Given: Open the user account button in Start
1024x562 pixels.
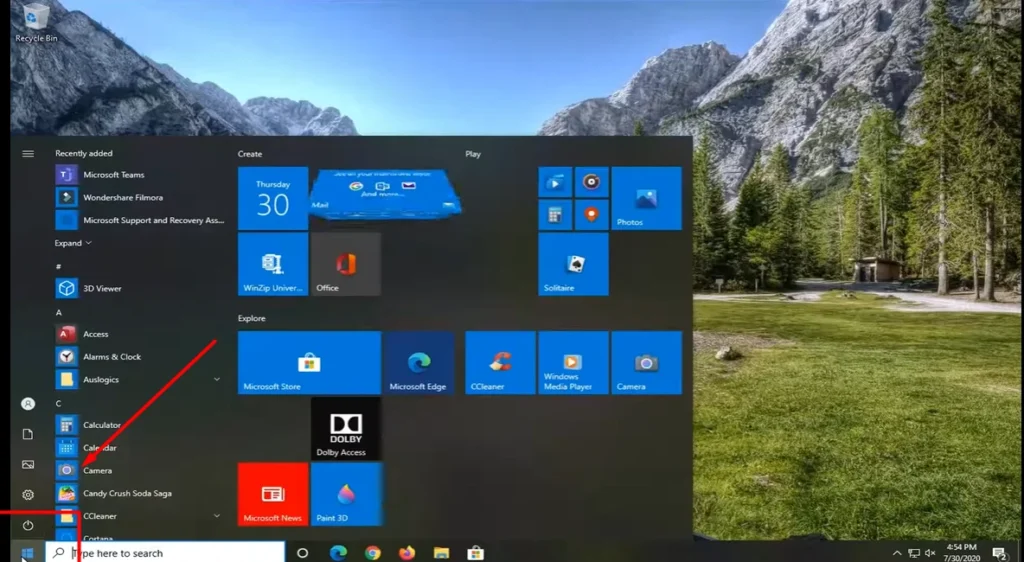Looking at the screenshot, I should coord(28,404).
